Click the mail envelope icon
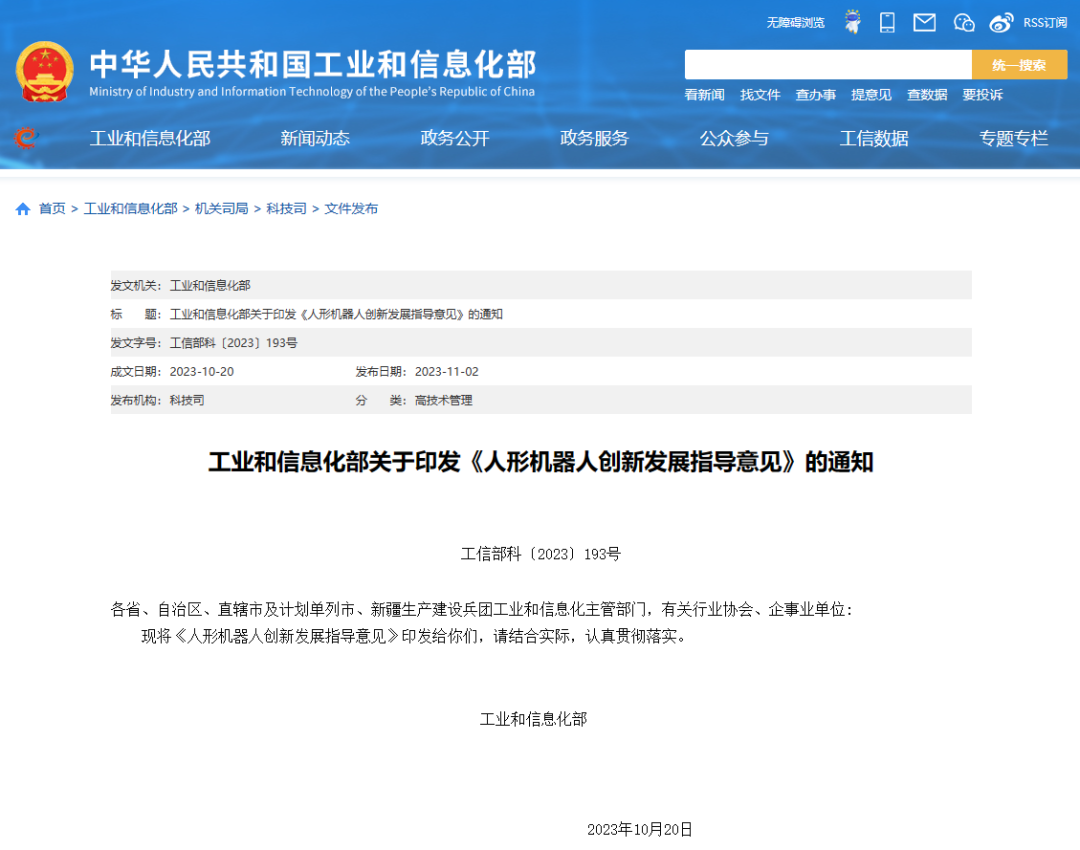The image size is (1080, 850). [924, 22]
